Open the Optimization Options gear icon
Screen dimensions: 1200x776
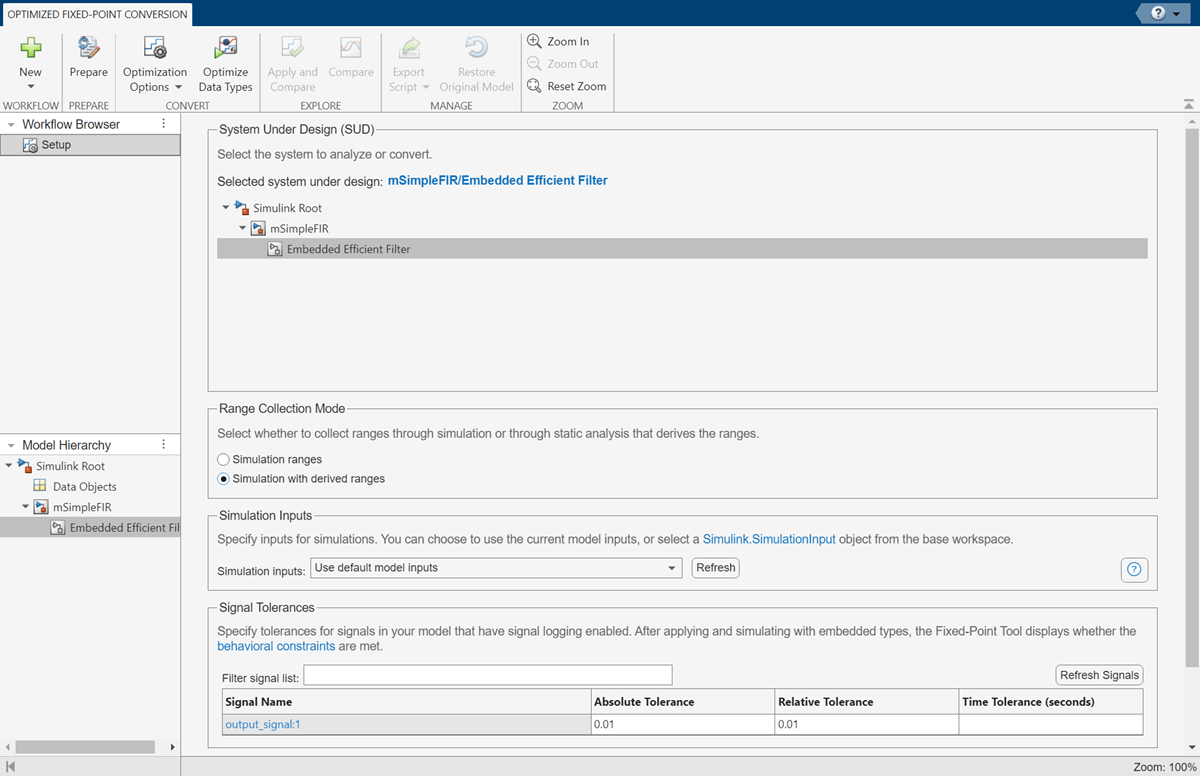click(x=154, y=48)
